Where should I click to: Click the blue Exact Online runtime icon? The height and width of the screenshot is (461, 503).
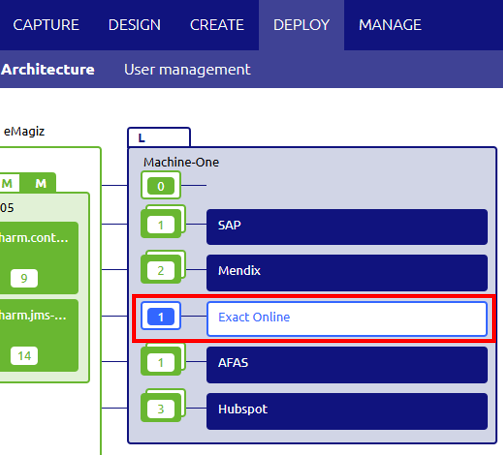161,316
